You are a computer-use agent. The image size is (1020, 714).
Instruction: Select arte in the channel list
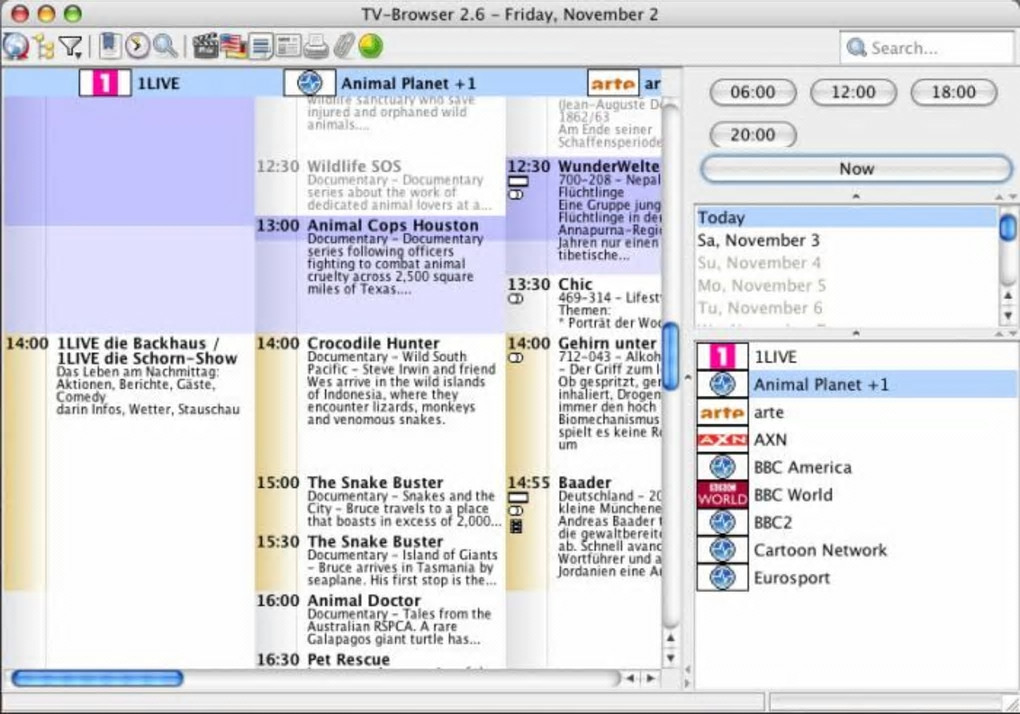coord(857,412)
